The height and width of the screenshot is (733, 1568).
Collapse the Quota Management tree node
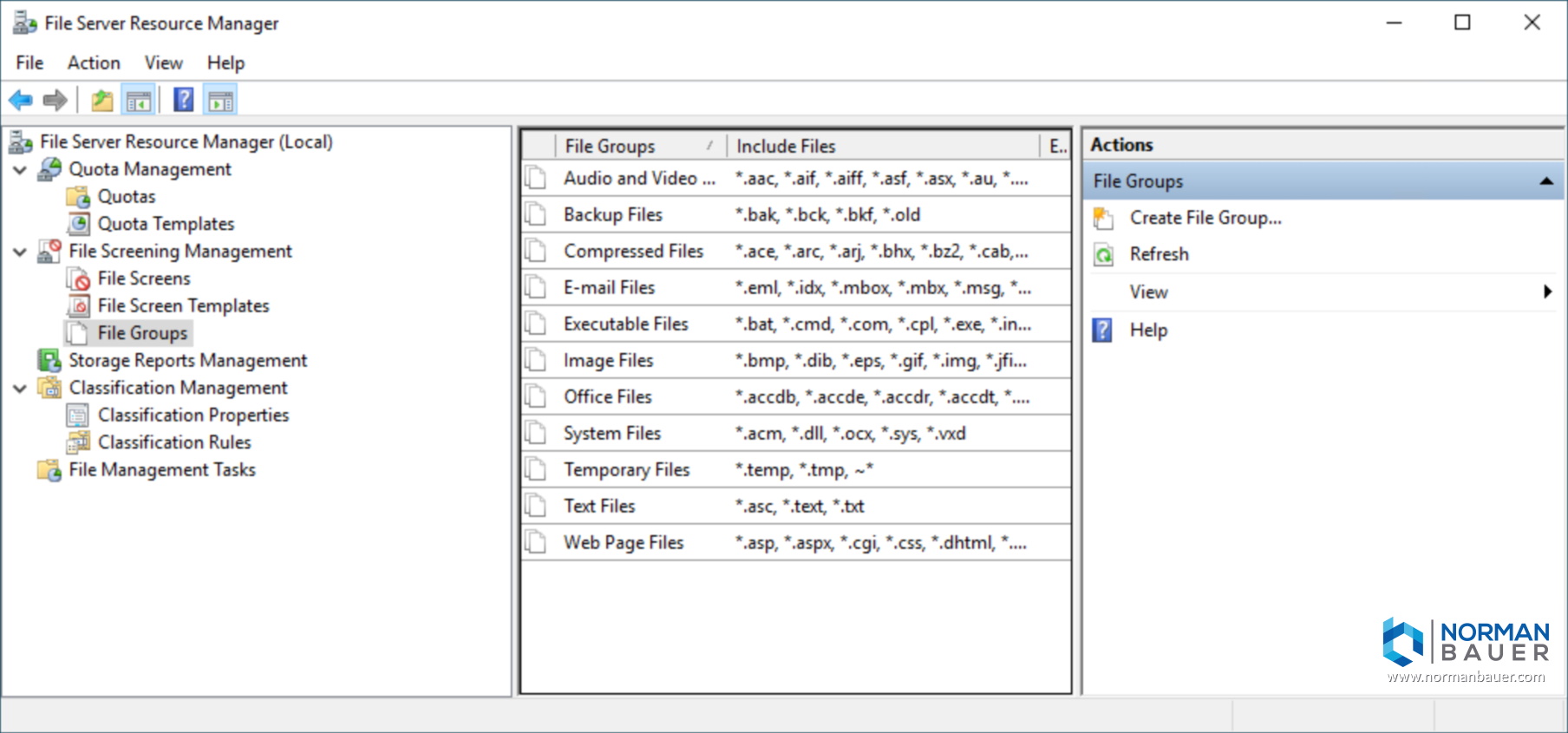(x=20, y=170)
